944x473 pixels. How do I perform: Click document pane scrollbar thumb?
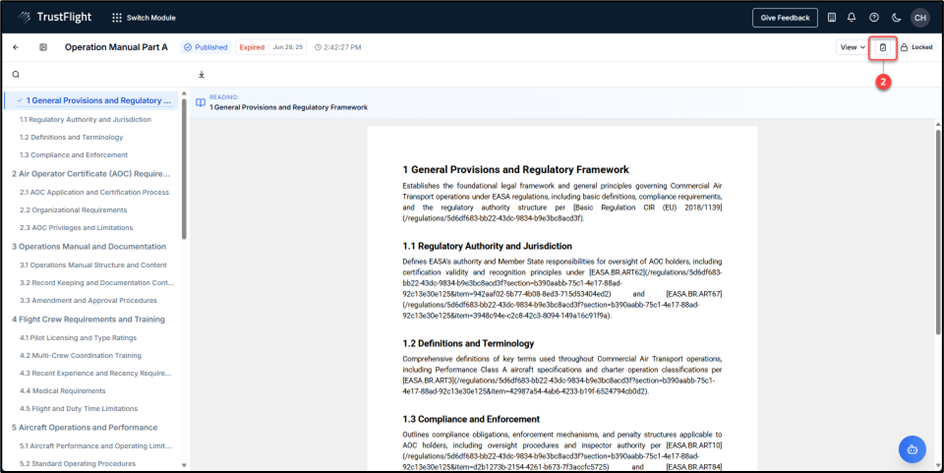click(x=938, y=232)
